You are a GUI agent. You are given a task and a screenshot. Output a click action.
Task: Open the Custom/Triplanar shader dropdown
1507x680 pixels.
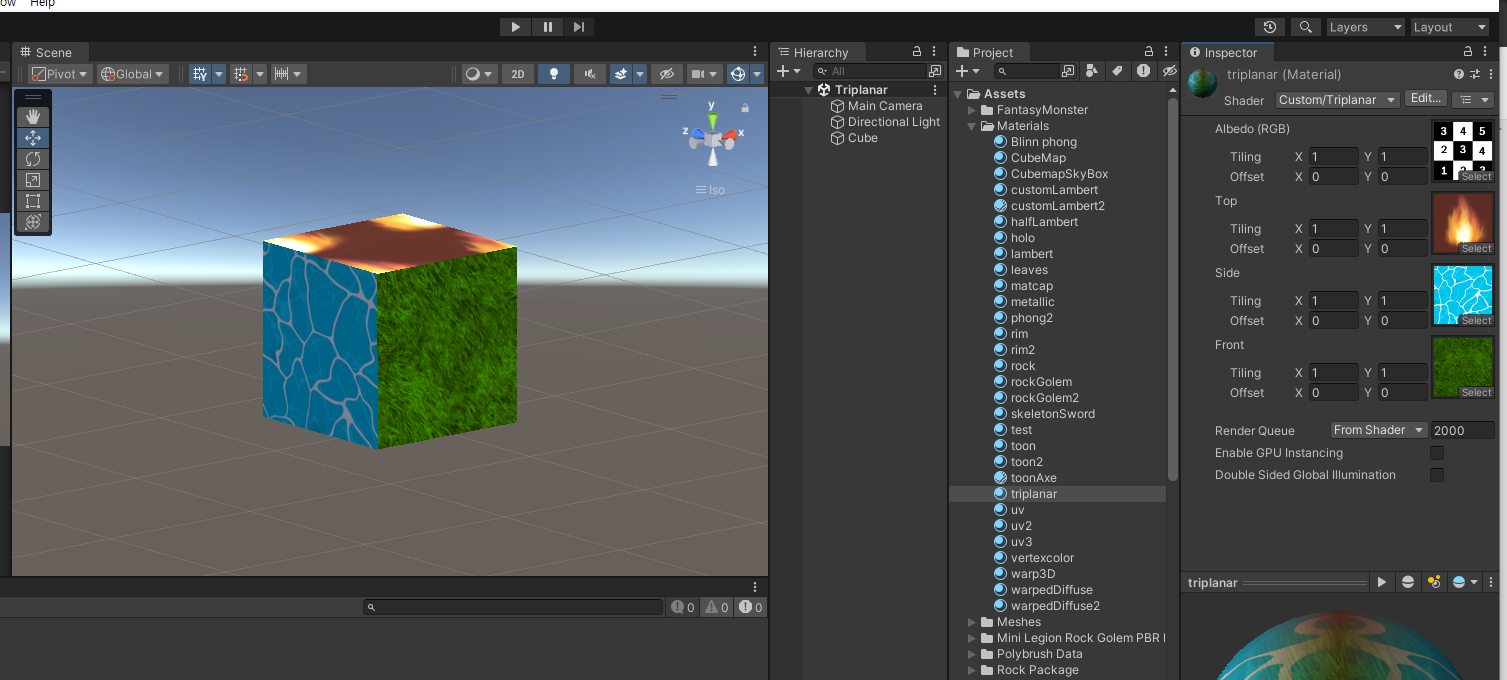(1337, 99)
